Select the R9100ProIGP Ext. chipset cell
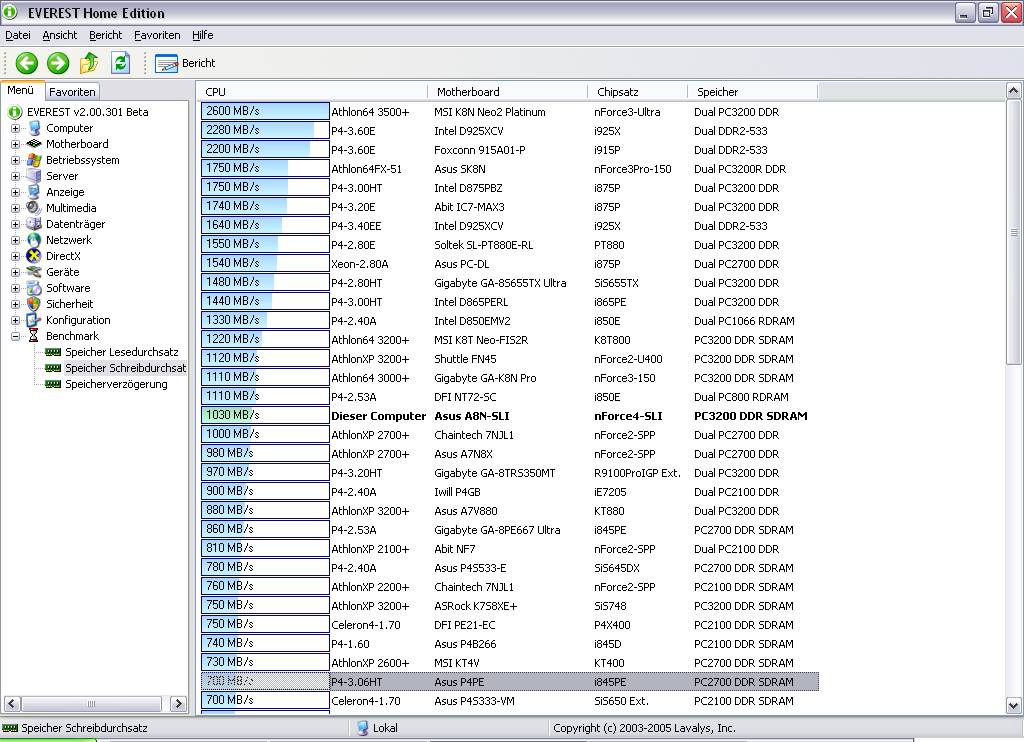The image size is (1024, 742). tap(637, 474)
